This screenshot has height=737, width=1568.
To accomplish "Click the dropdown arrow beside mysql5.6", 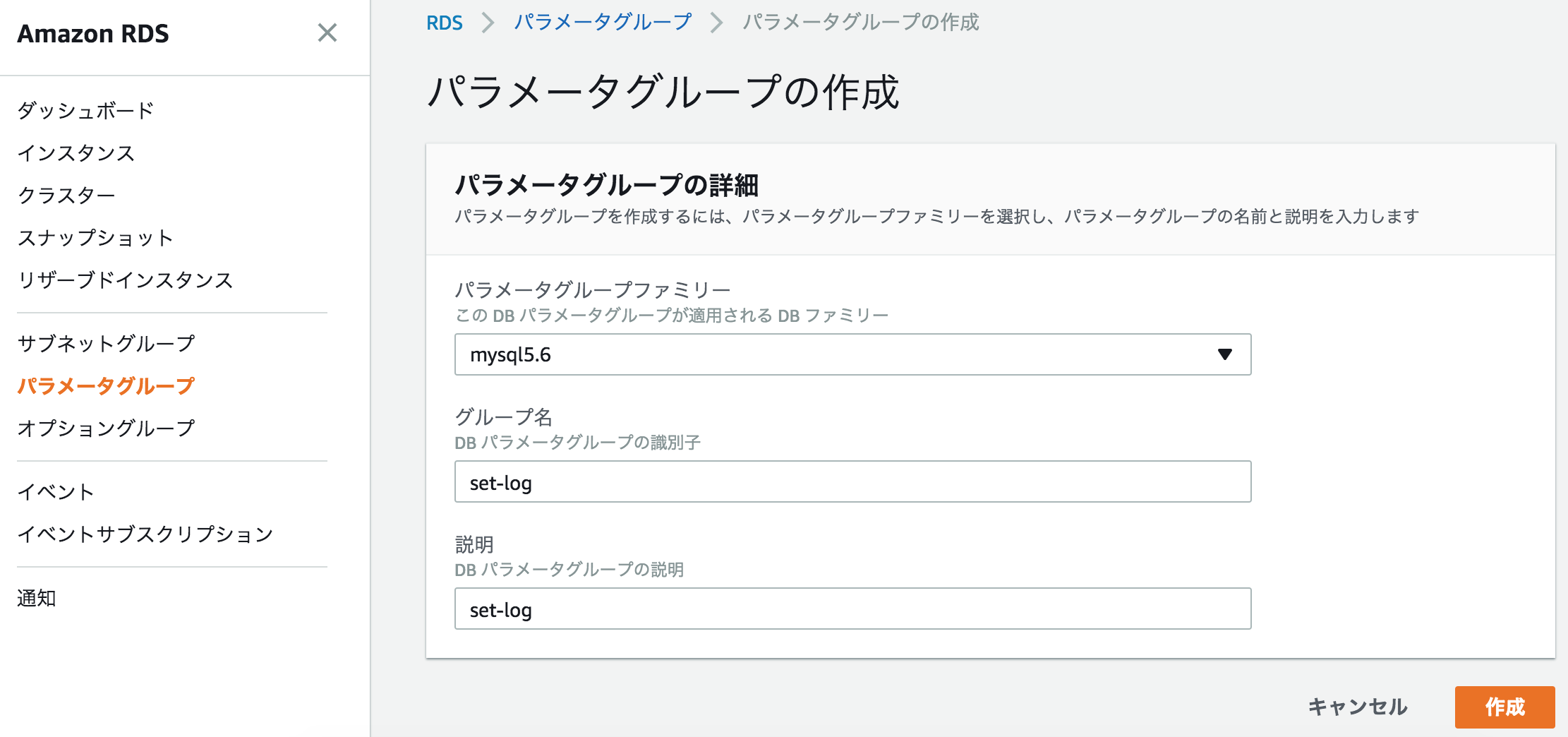I will [1224, 354].
